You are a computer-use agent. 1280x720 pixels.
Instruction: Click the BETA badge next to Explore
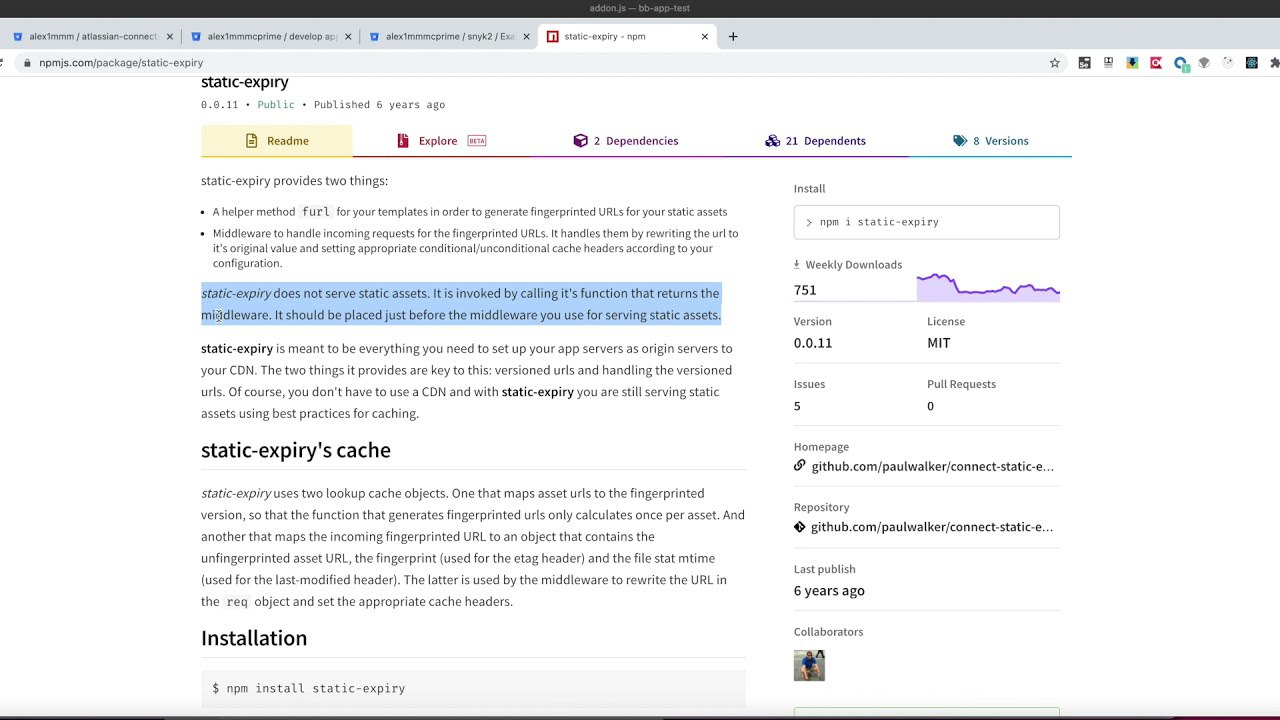point(477,141)
